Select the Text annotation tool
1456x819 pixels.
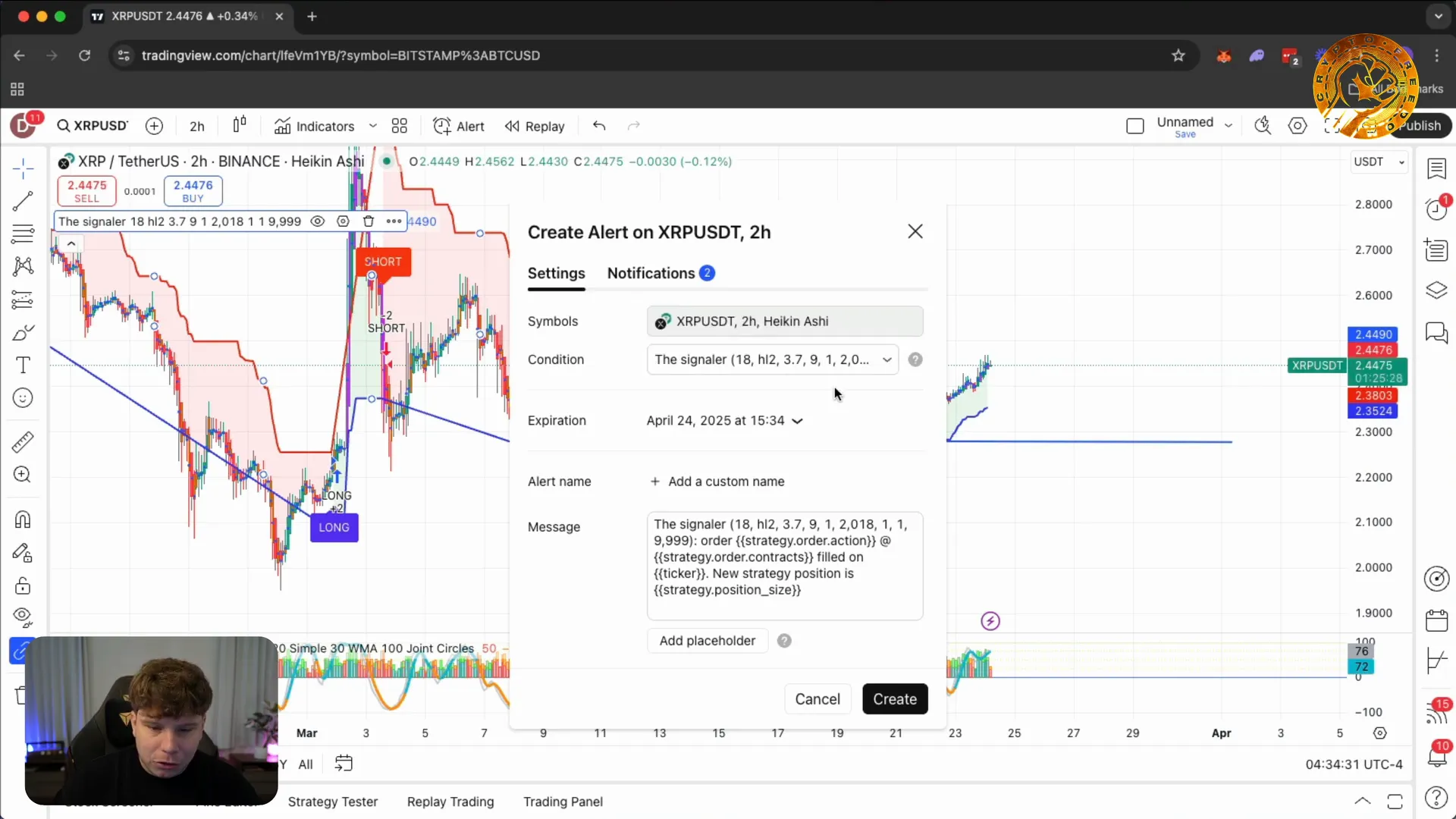pyautogui.click(x=23, y=365)
